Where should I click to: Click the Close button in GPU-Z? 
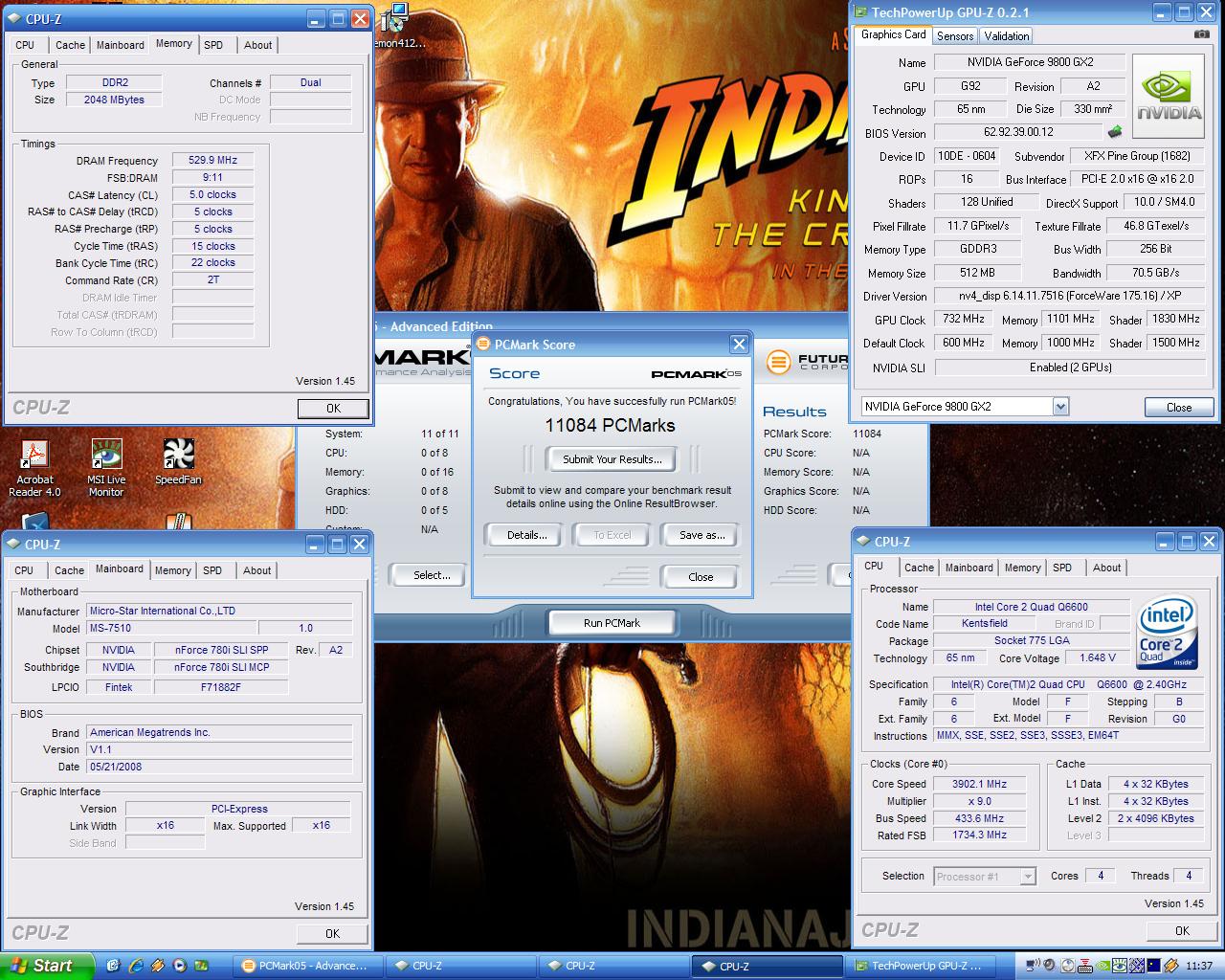pos(1179,408)
